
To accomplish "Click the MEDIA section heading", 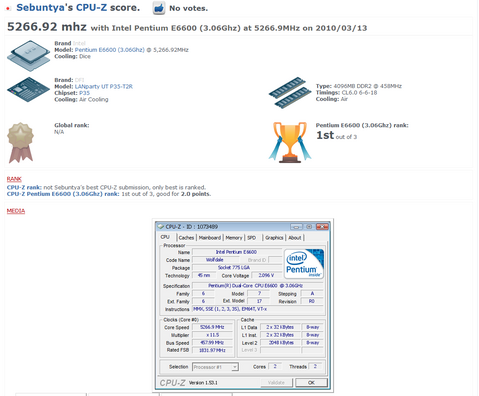I will (16, 211).
